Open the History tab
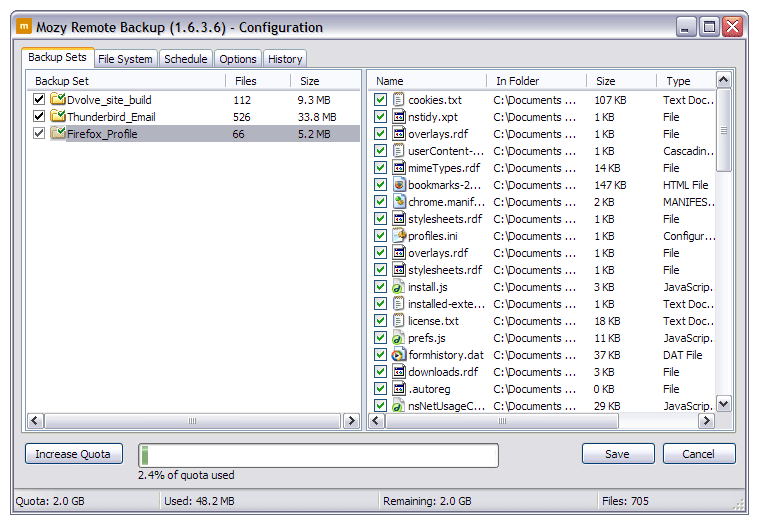This screenshot has width=759, height=525. tap(285, 59)
